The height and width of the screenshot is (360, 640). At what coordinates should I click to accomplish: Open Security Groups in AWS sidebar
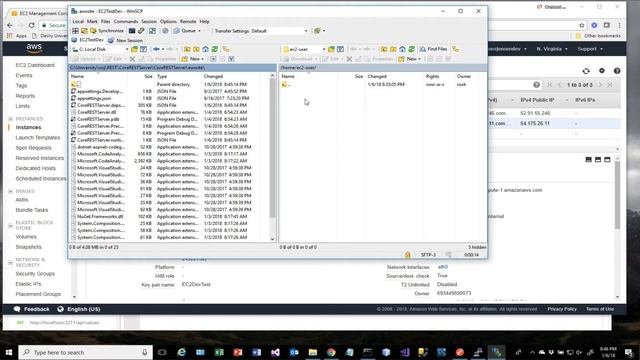(x=35, y=273)
